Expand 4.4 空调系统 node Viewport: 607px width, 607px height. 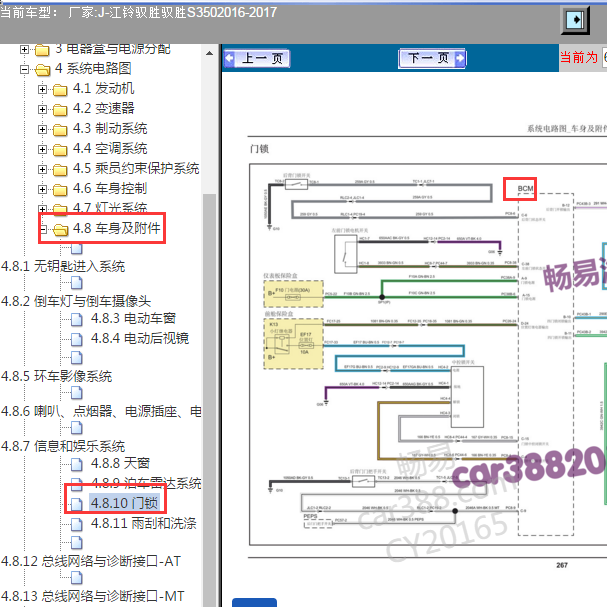click(x=42, y=149)
